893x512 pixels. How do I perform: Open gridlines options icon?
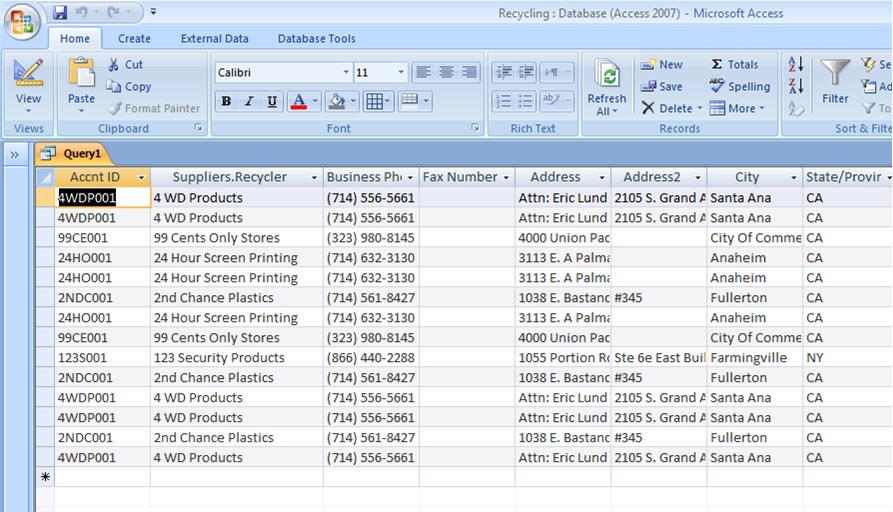point(374,101)
